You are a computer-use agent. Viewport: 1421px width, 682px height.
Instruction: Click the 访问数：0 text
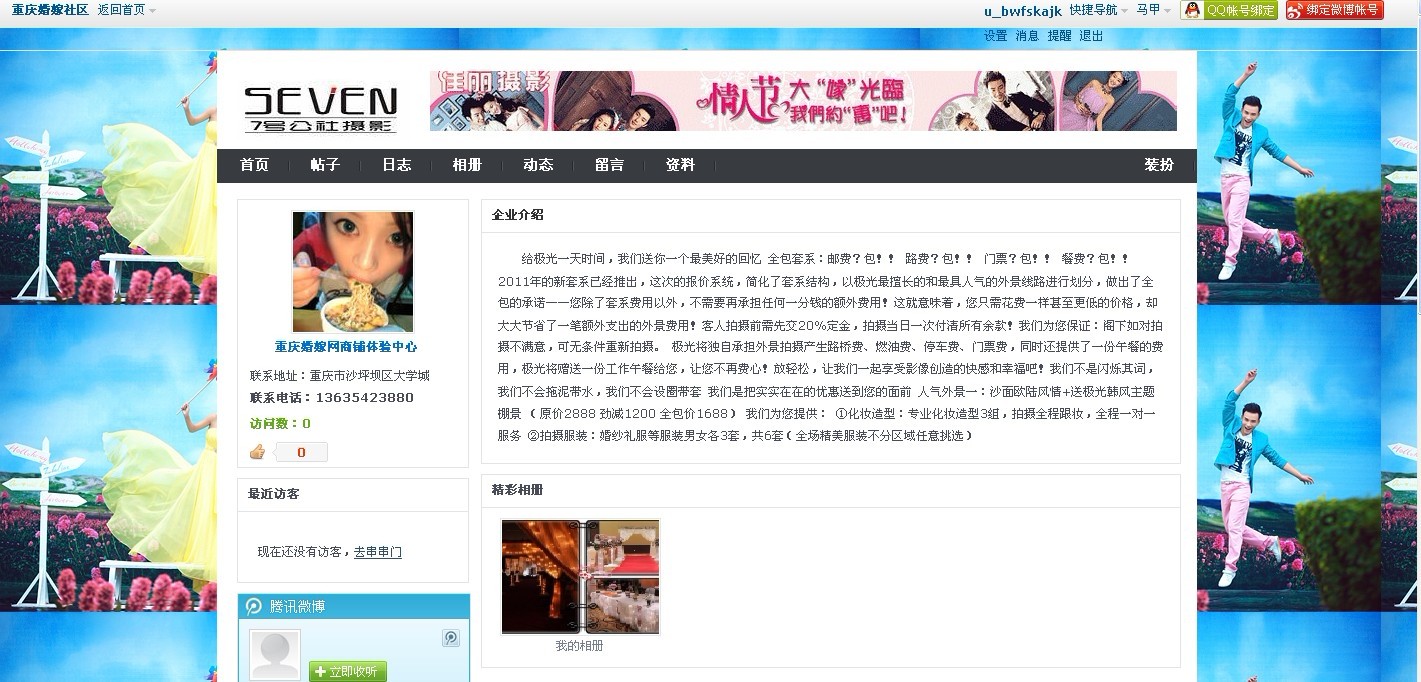(x=280, y=424)
